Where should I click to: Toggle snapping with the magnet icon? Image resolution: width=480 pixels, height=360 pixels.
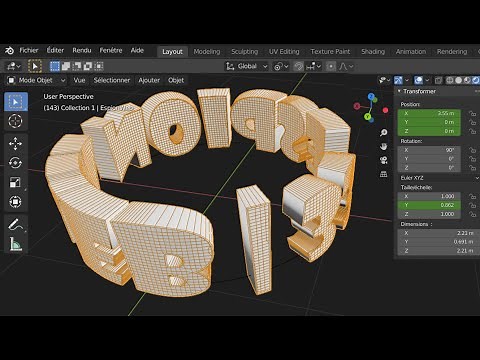click(298, 66)
